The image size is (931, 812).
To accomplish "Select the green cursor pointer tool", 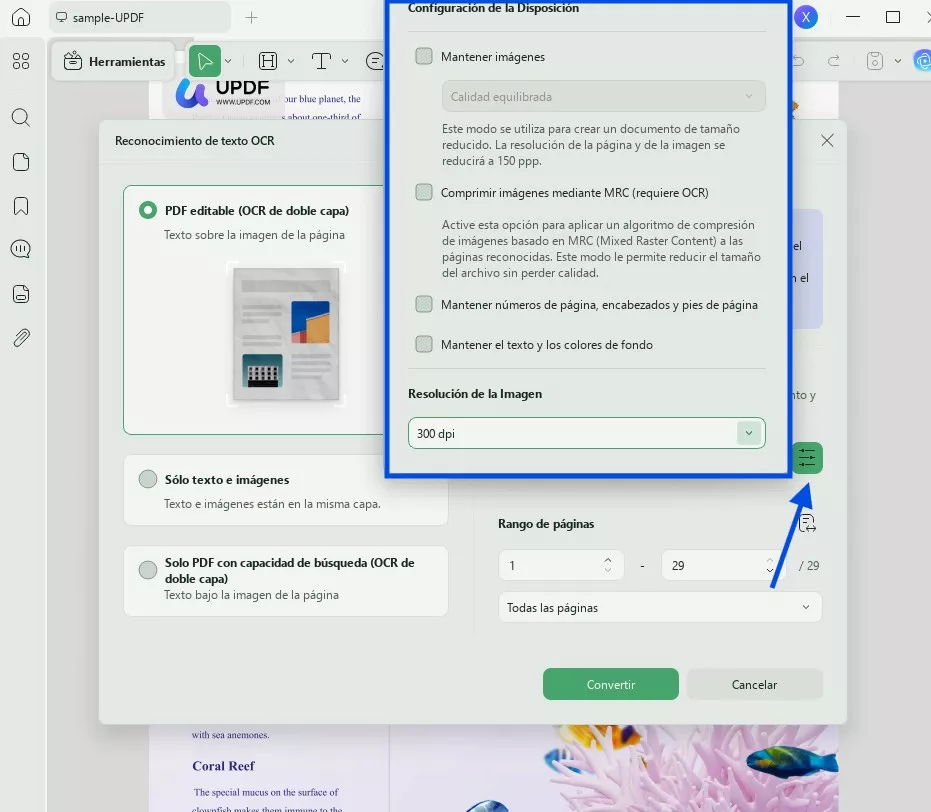I will (205, 61).
